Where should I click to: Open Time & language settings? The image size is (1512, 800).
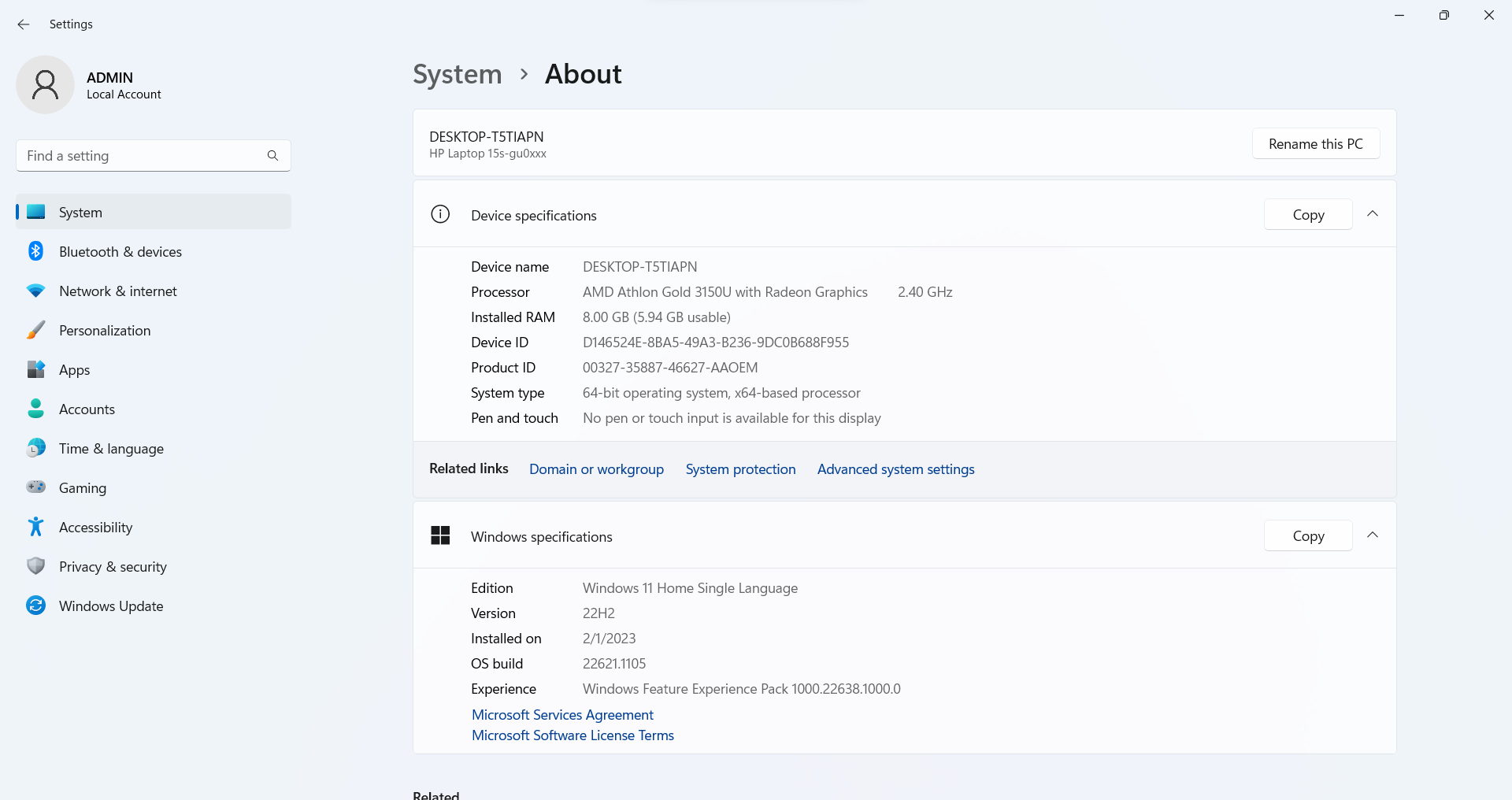click(111, 448)
